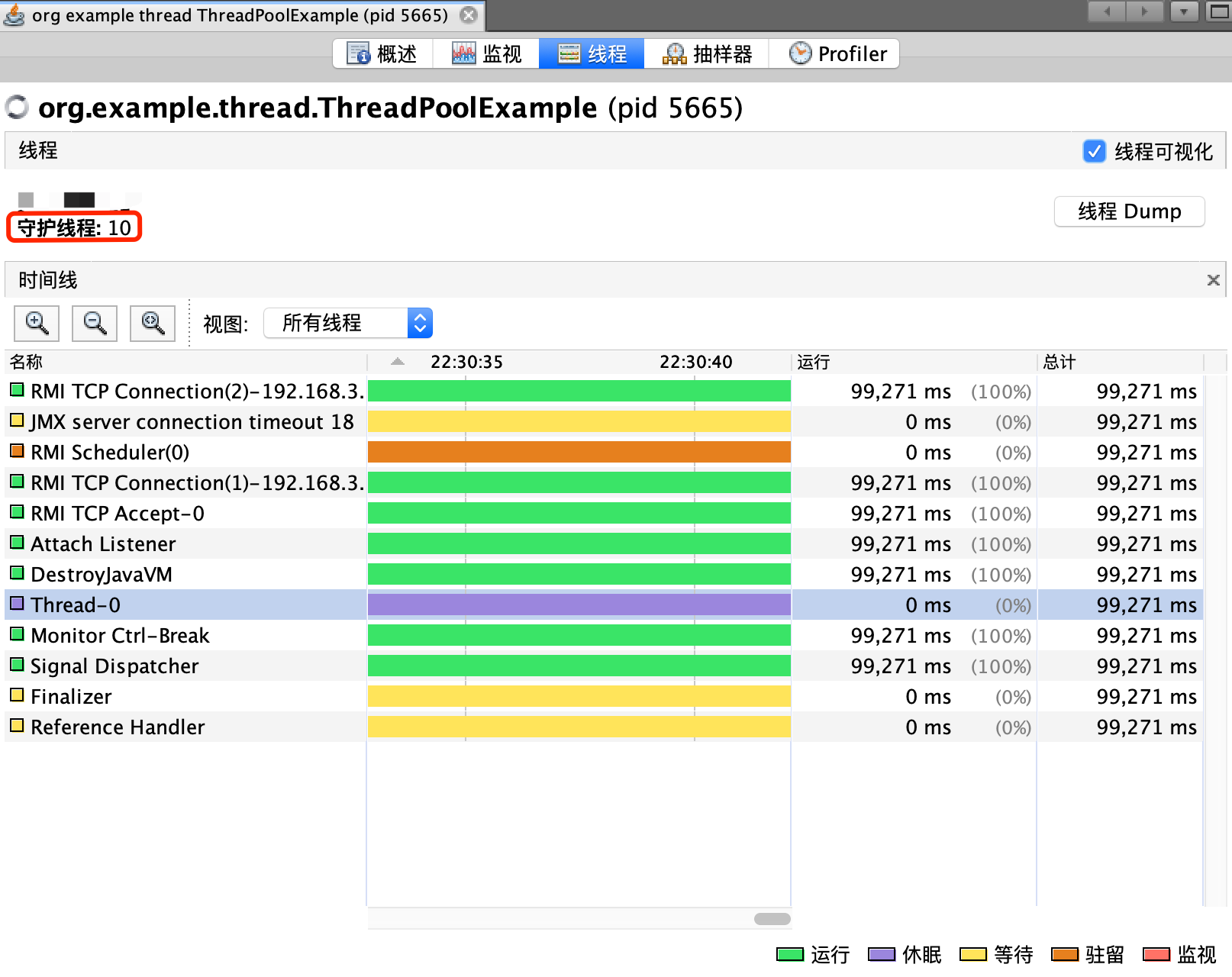Image resolution: width=1232 pixels, height=977 pixels.
Task: Uncheck the 线程可视化 checkbox
Action: pos(1094,151)
